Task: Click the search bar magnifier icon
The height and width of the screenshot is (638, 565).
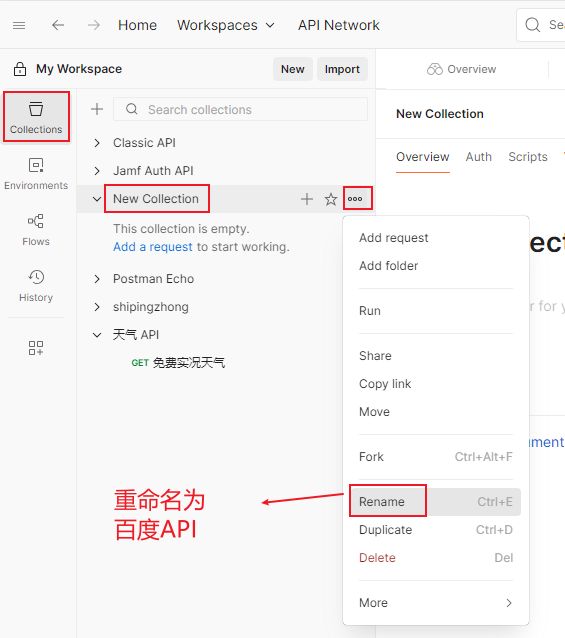Action: [532, 25]
